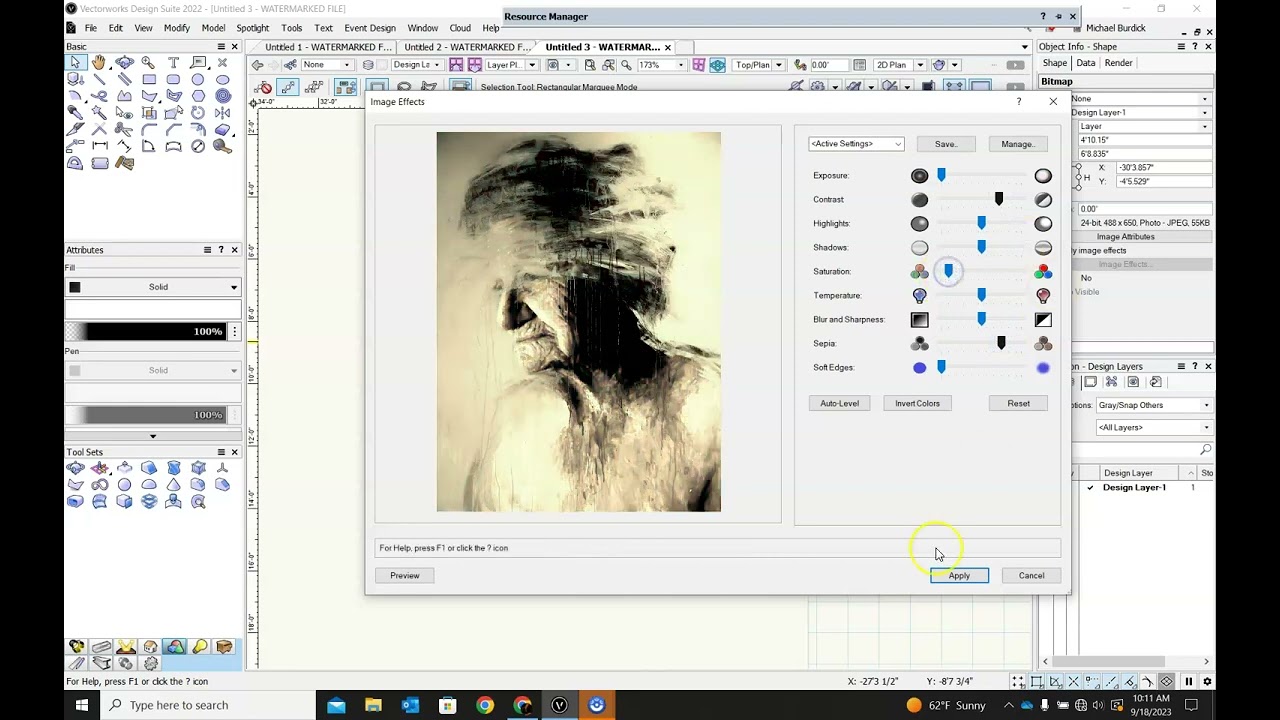This screenshot has width=1280, height=720.
Task: Click the Sepia icon left of slider
Action: pyautogui.click(x=919, y=344)
